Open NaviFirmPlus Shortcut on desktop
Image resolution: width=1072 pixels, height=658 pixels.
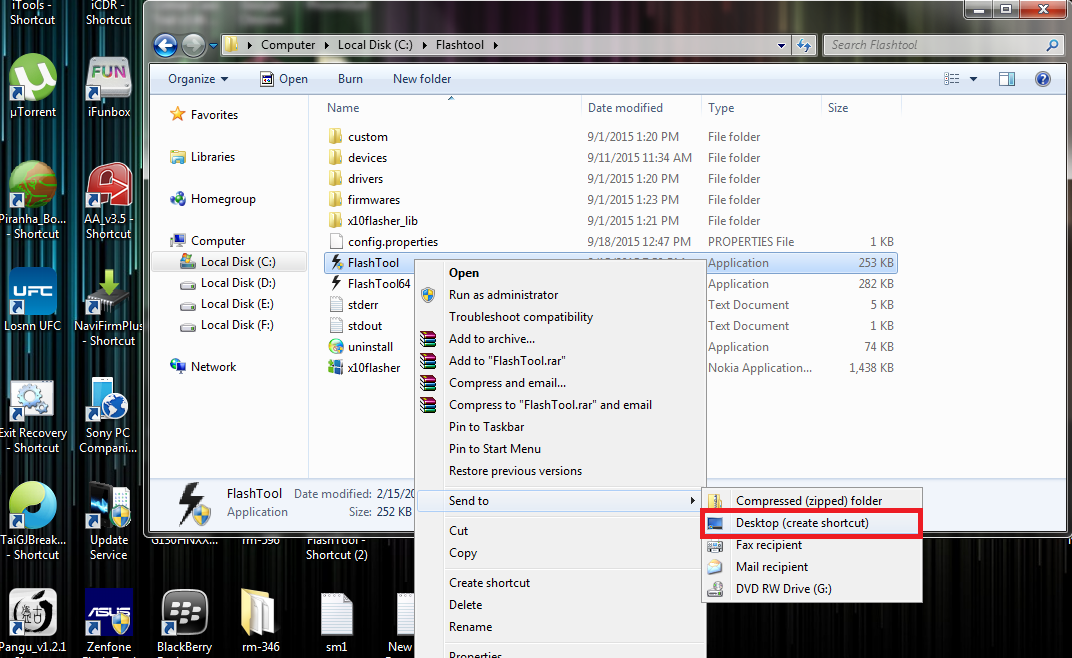pos(109,308)
